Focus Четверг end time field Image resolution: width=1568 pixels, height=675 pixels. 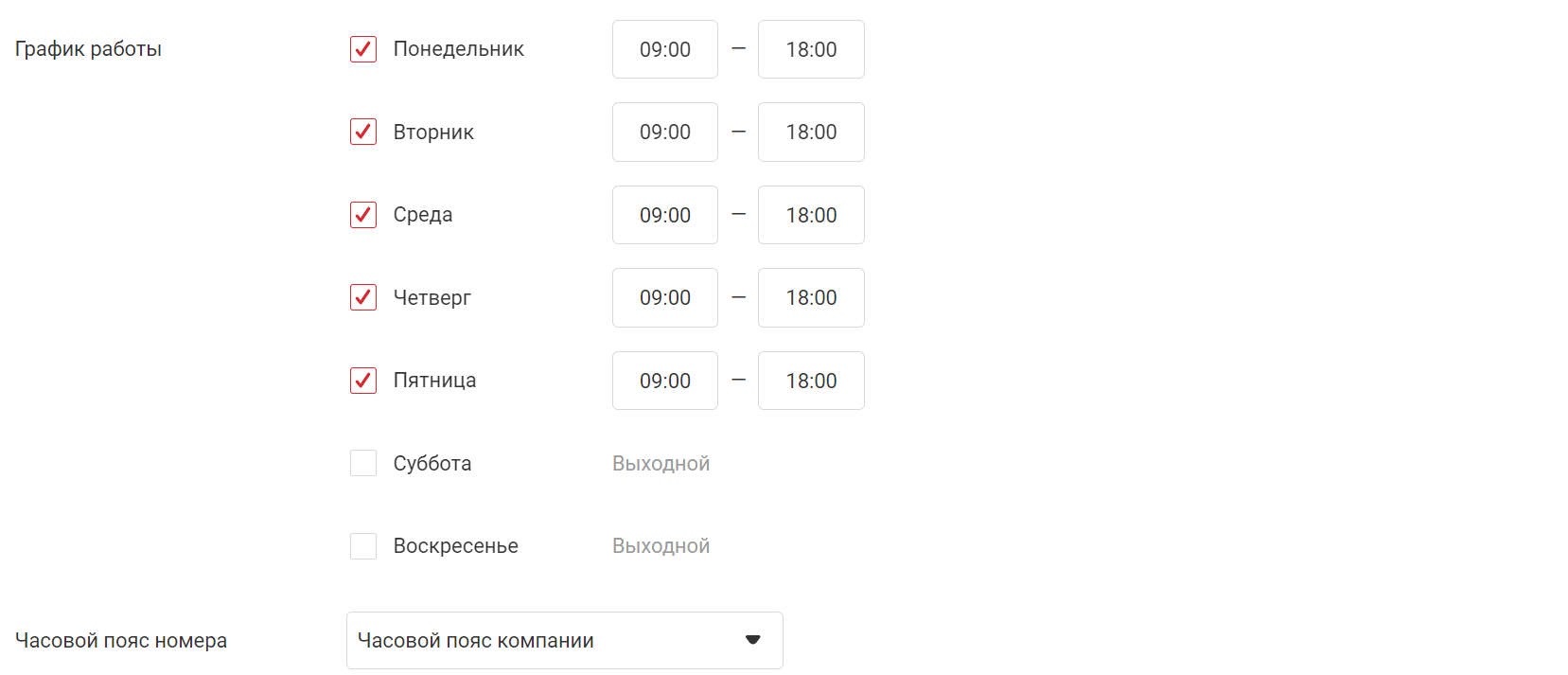coord(811,297)
